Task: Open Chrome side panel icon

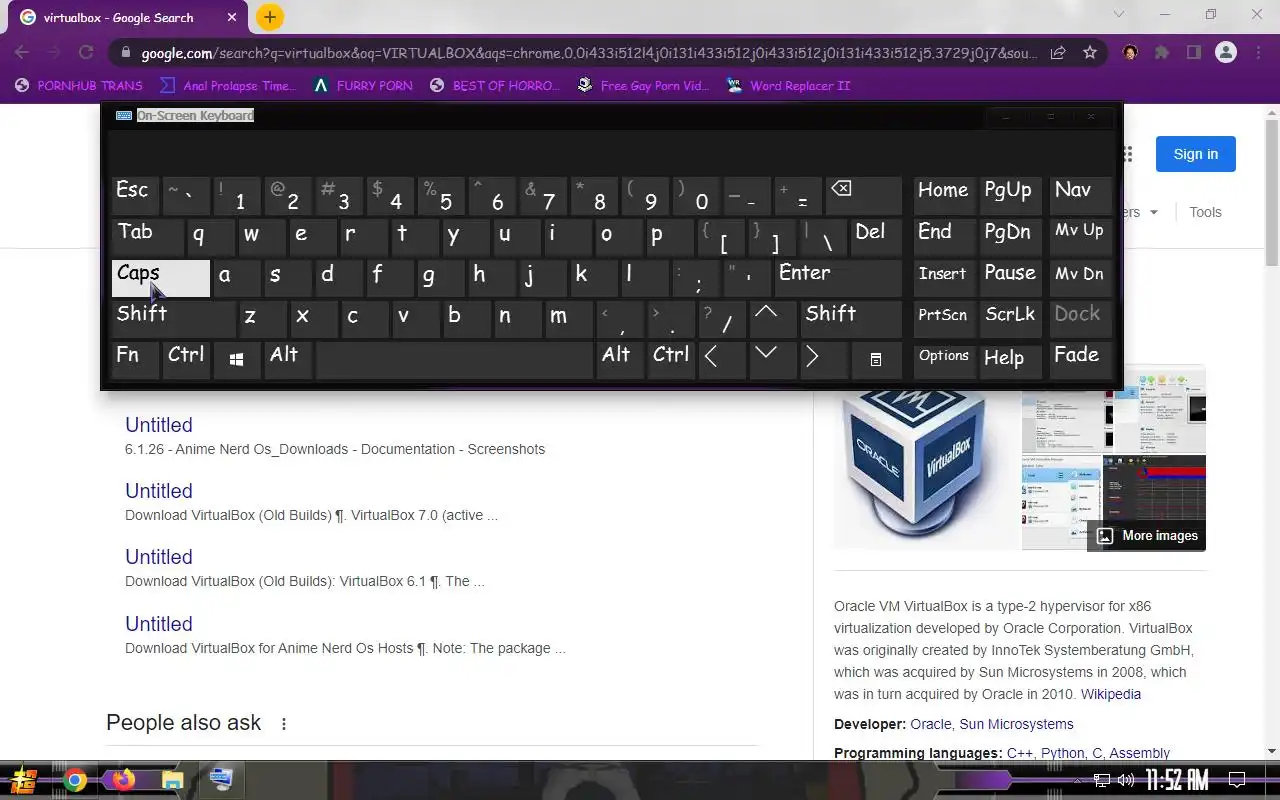Action: pyautogui.click(x=1193, y=52)
